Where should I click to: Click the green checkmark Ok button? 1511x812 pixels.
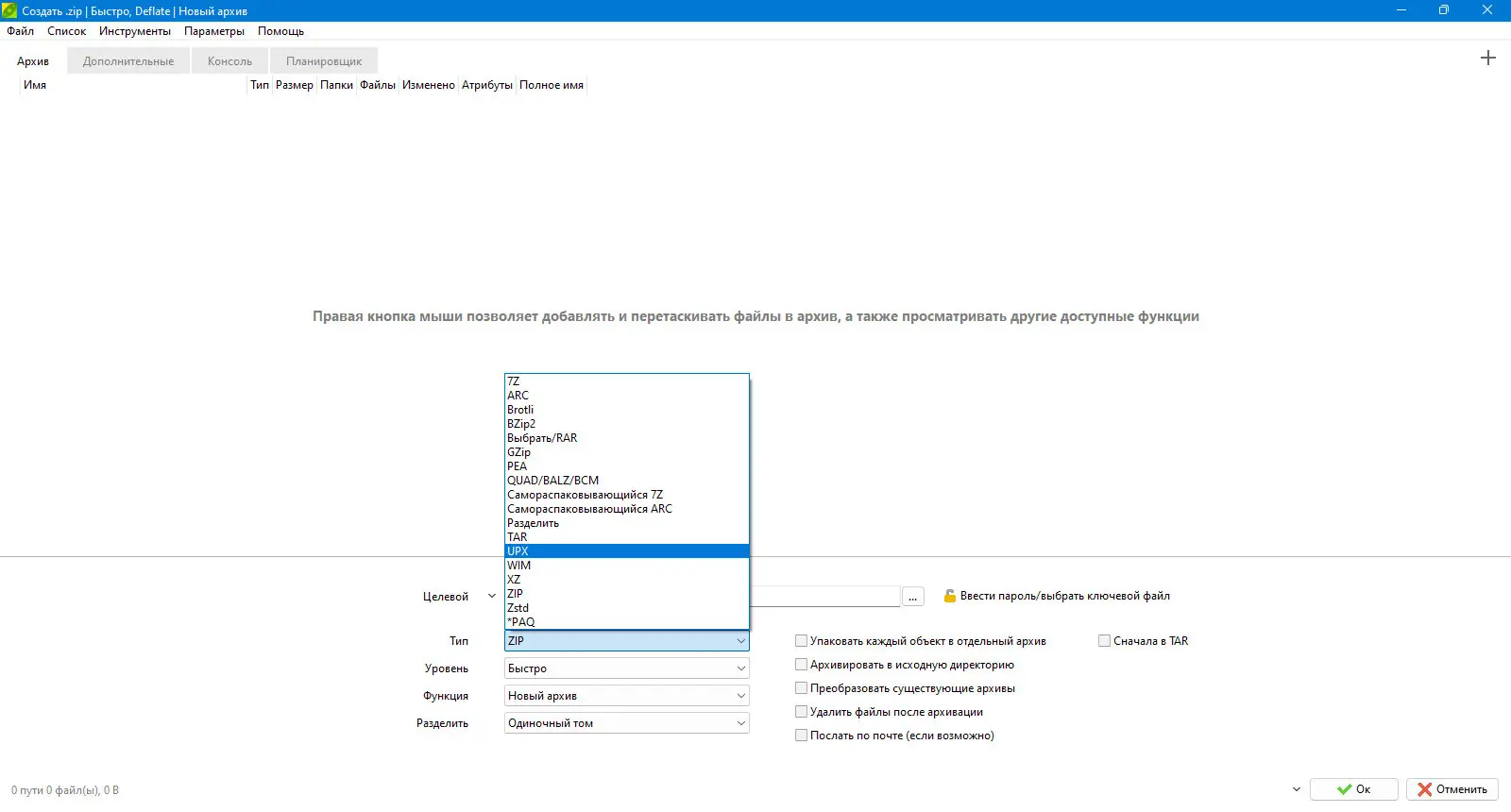(1354, 789)
